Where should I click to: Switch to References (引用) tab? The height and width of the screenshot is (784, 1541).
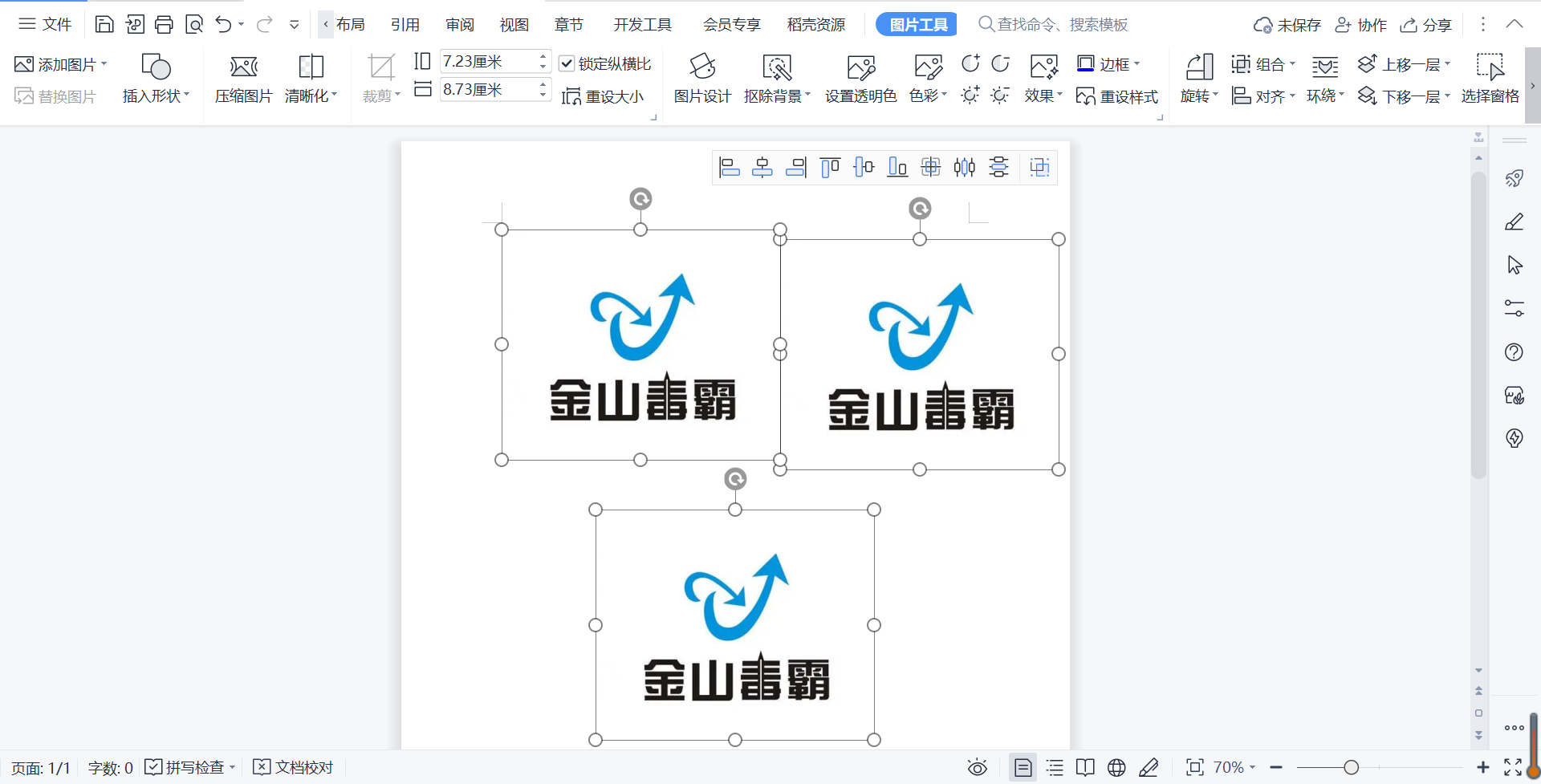405,25
